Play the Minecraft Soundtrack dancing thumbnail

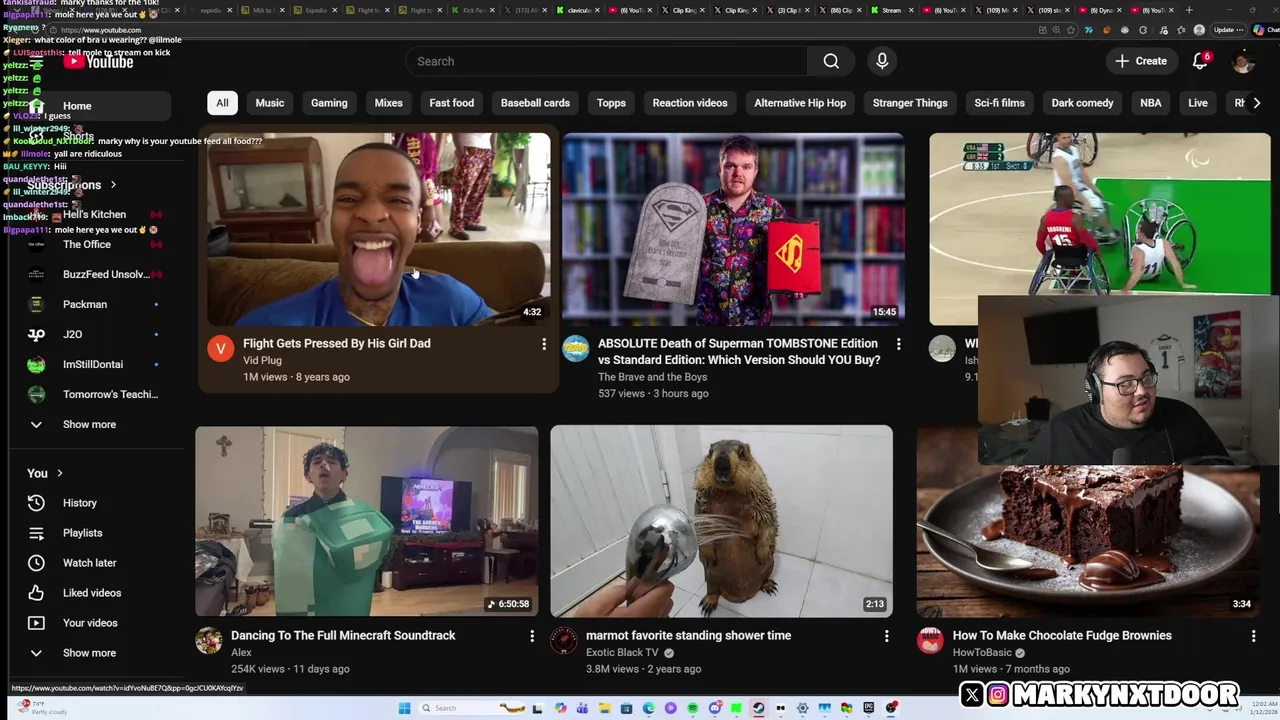(366, 521)
